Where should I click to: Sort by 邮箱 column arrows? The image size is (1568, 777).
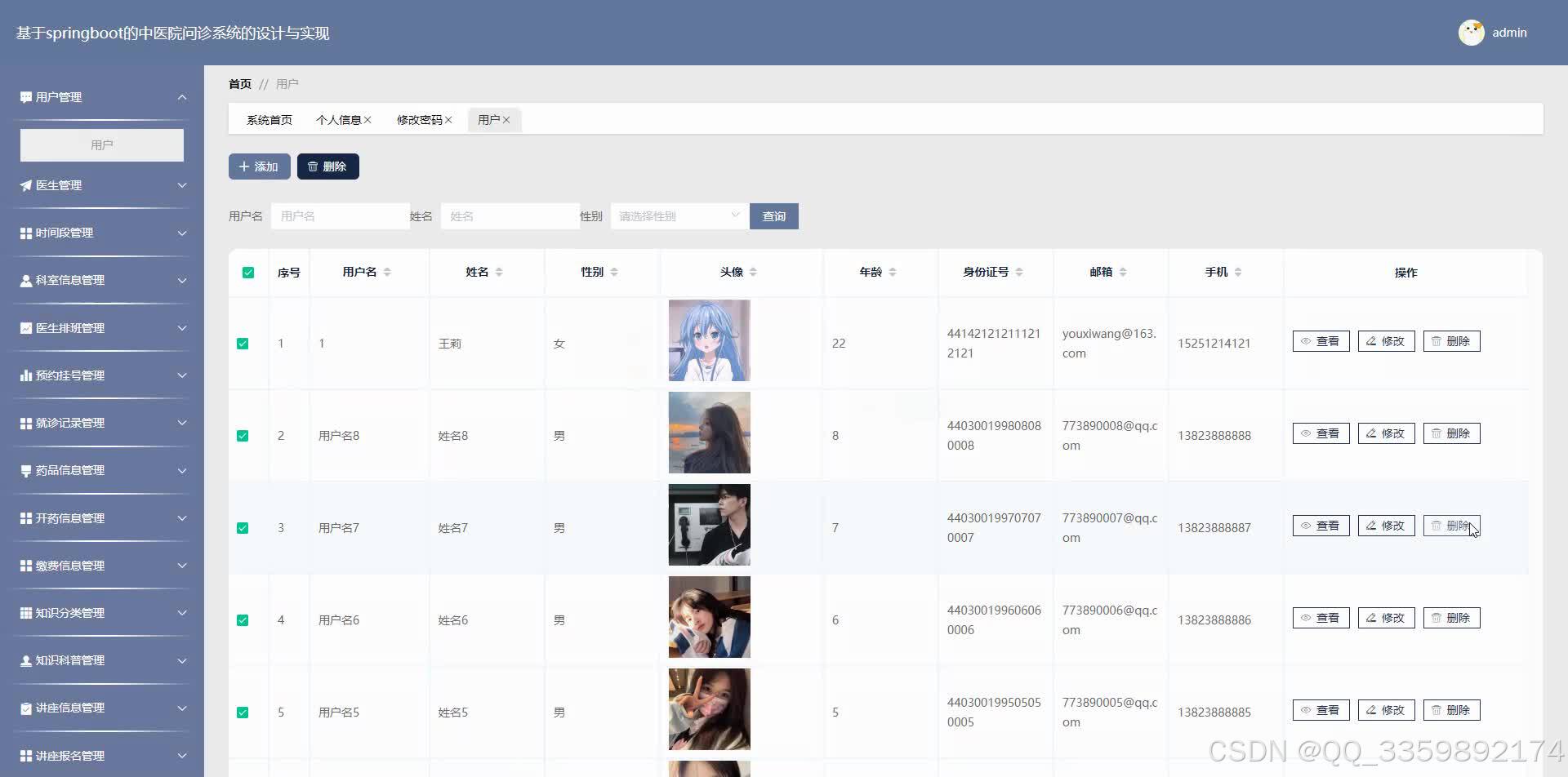coord(1123,272)
